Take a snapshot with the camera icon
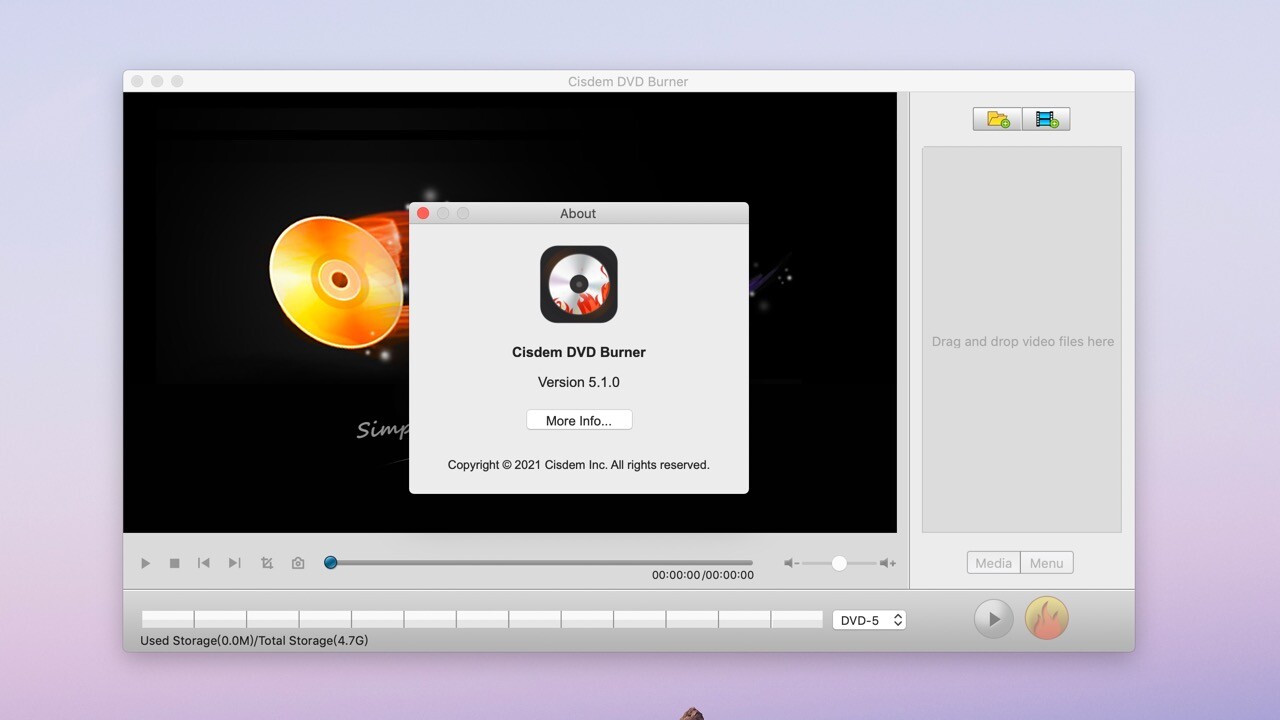Screen dimensions: 1280x720 pyautogui.click(x=297, y=563)
